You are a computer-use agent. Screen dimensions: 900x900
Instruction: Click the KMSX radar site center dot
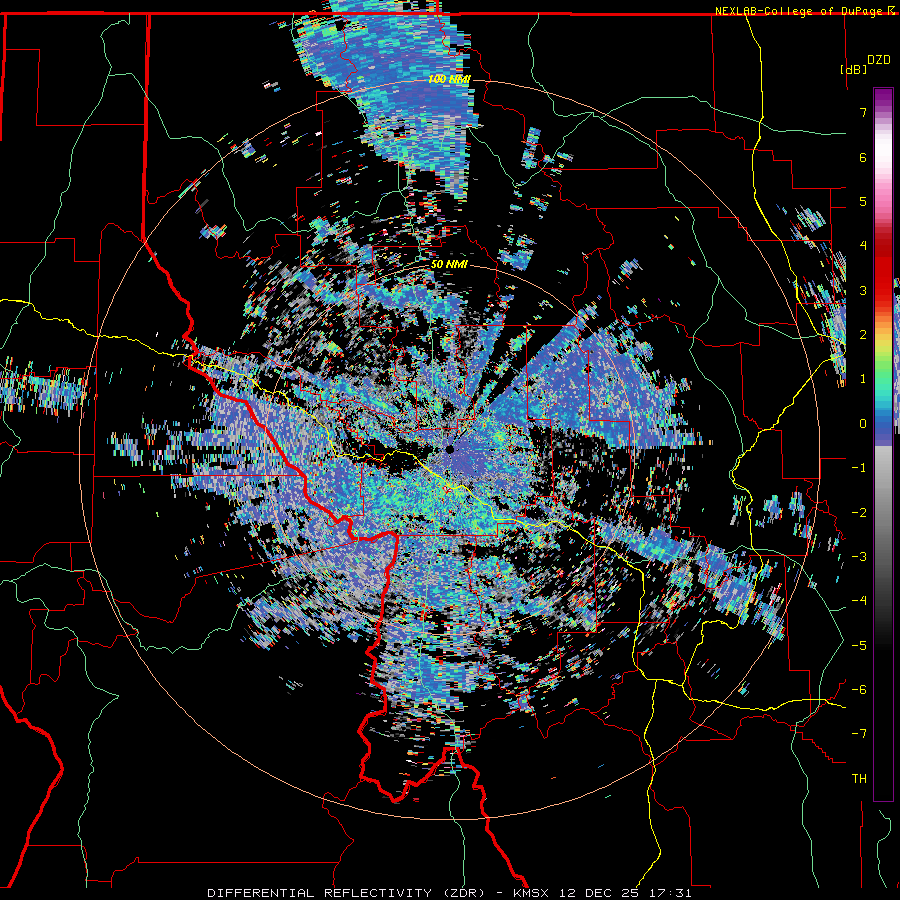point(450,449)
